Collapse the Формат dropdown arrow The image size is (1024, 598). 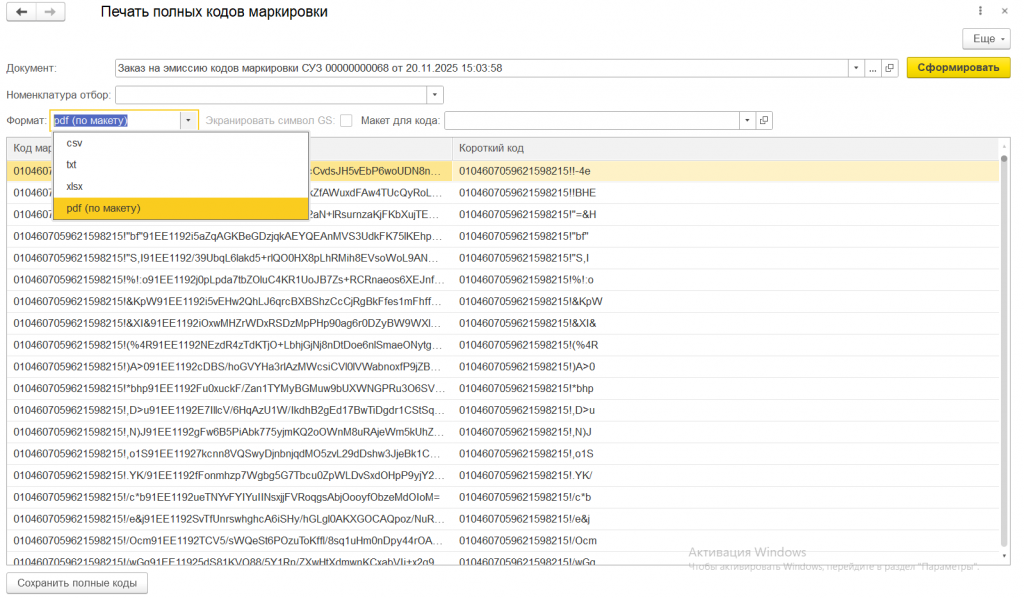188,120
